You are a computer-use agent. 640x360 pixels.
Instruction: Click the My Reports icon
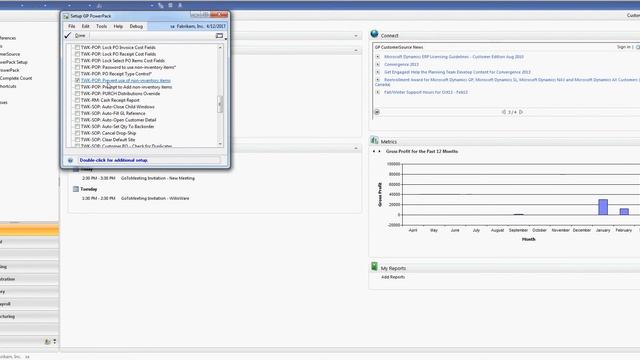pyautogui.click(x=374, y=267)
